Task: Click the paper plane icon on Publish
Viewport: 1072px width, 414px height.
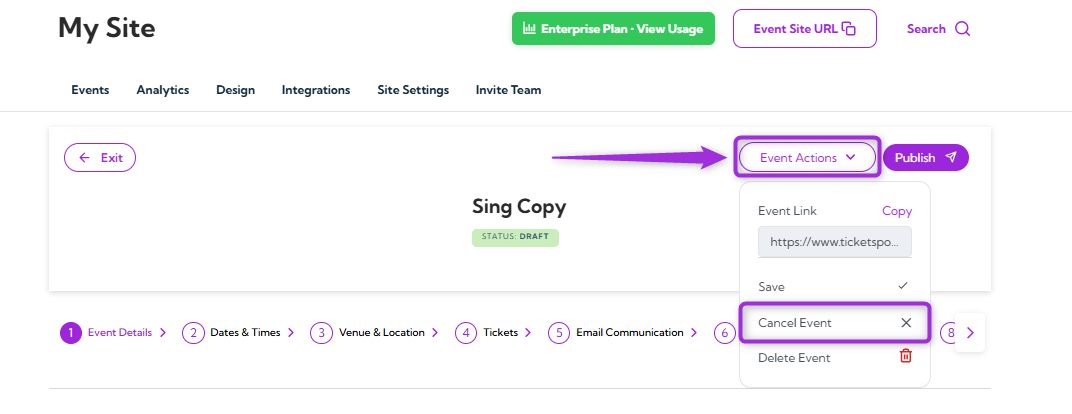Action: pyautogui.click(x=951, y=157)
